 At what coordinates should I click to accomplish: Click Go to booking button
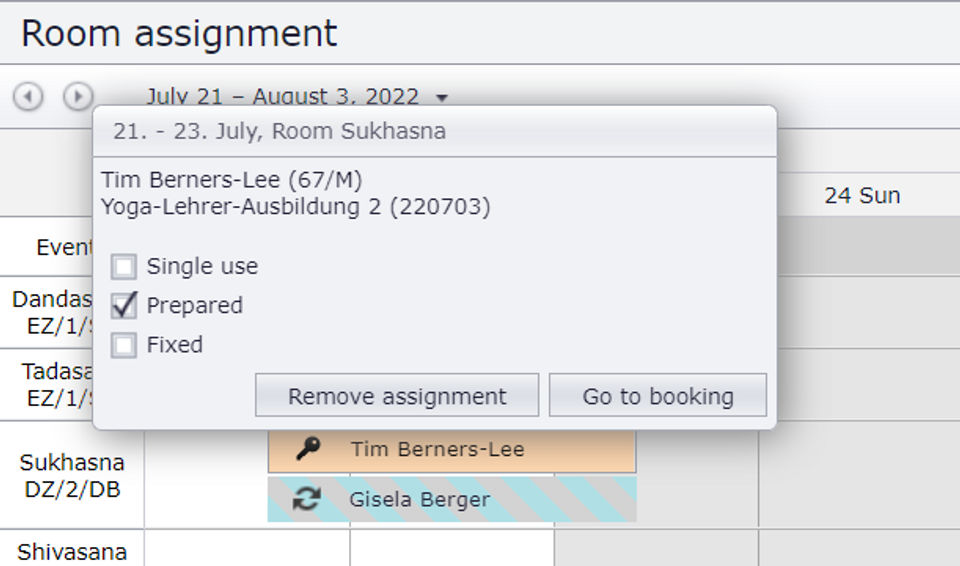(658, 396)
